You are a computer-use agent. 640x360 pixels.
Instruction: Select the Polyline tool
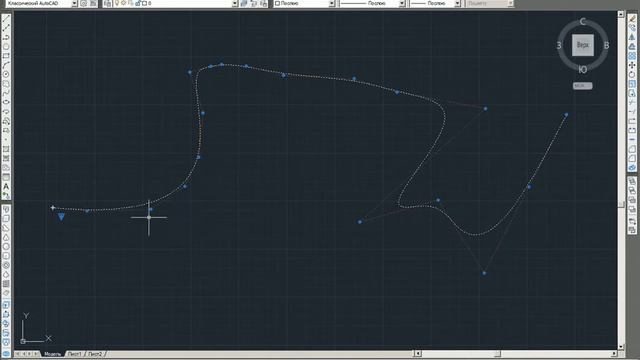coord(6,37)
